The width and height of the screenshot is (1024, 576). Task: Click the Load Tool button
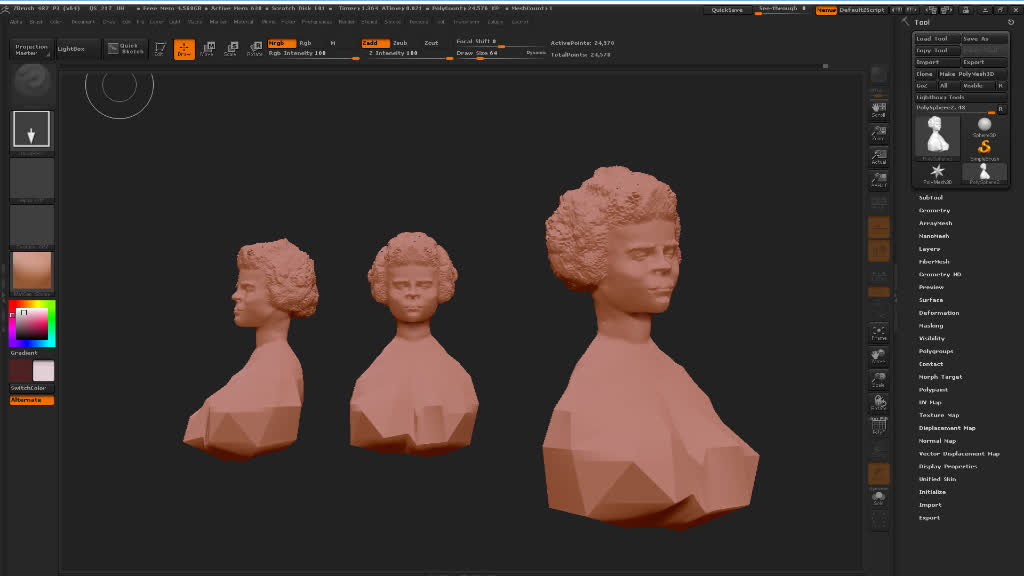pos(937,38)
